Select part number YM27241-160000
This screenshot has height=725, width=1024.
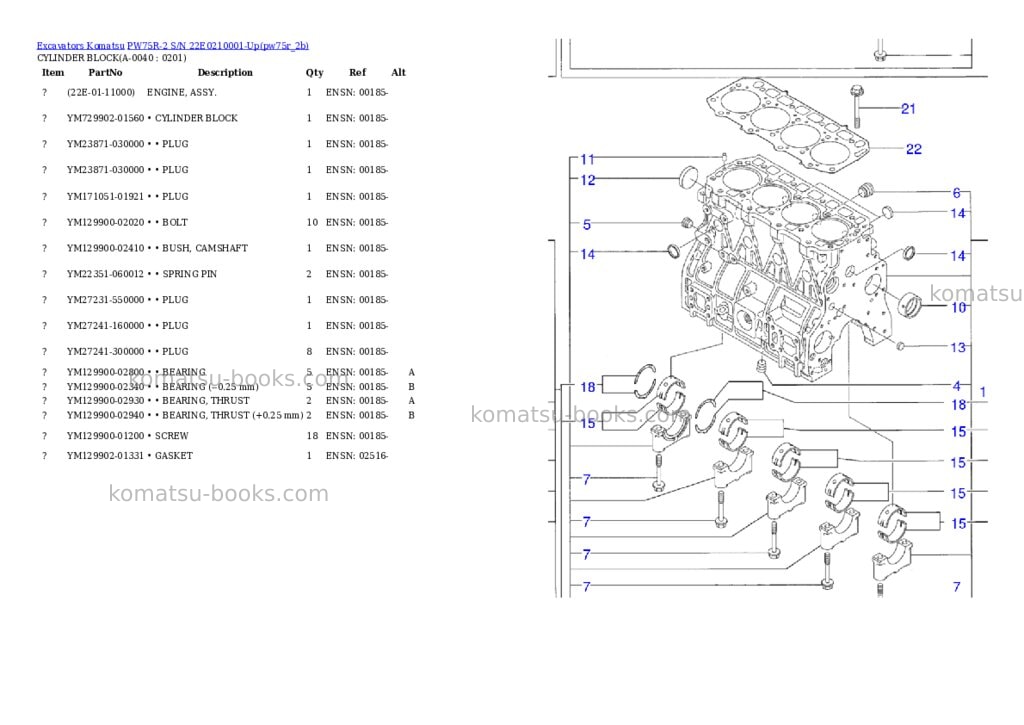pos(105,326)
